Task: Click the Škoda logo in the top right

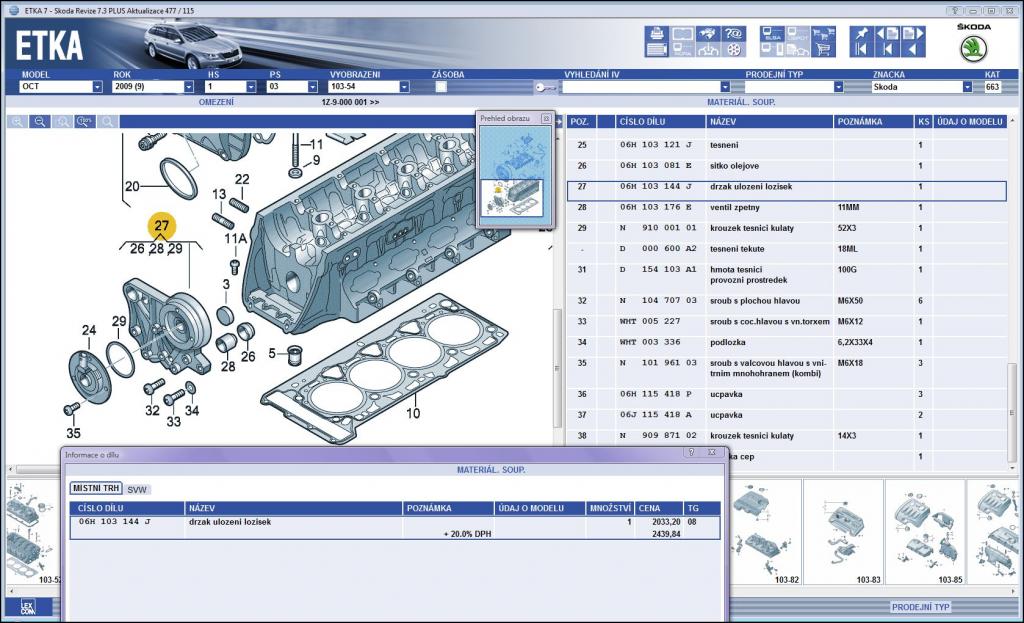Action: [x=973, y=49]
